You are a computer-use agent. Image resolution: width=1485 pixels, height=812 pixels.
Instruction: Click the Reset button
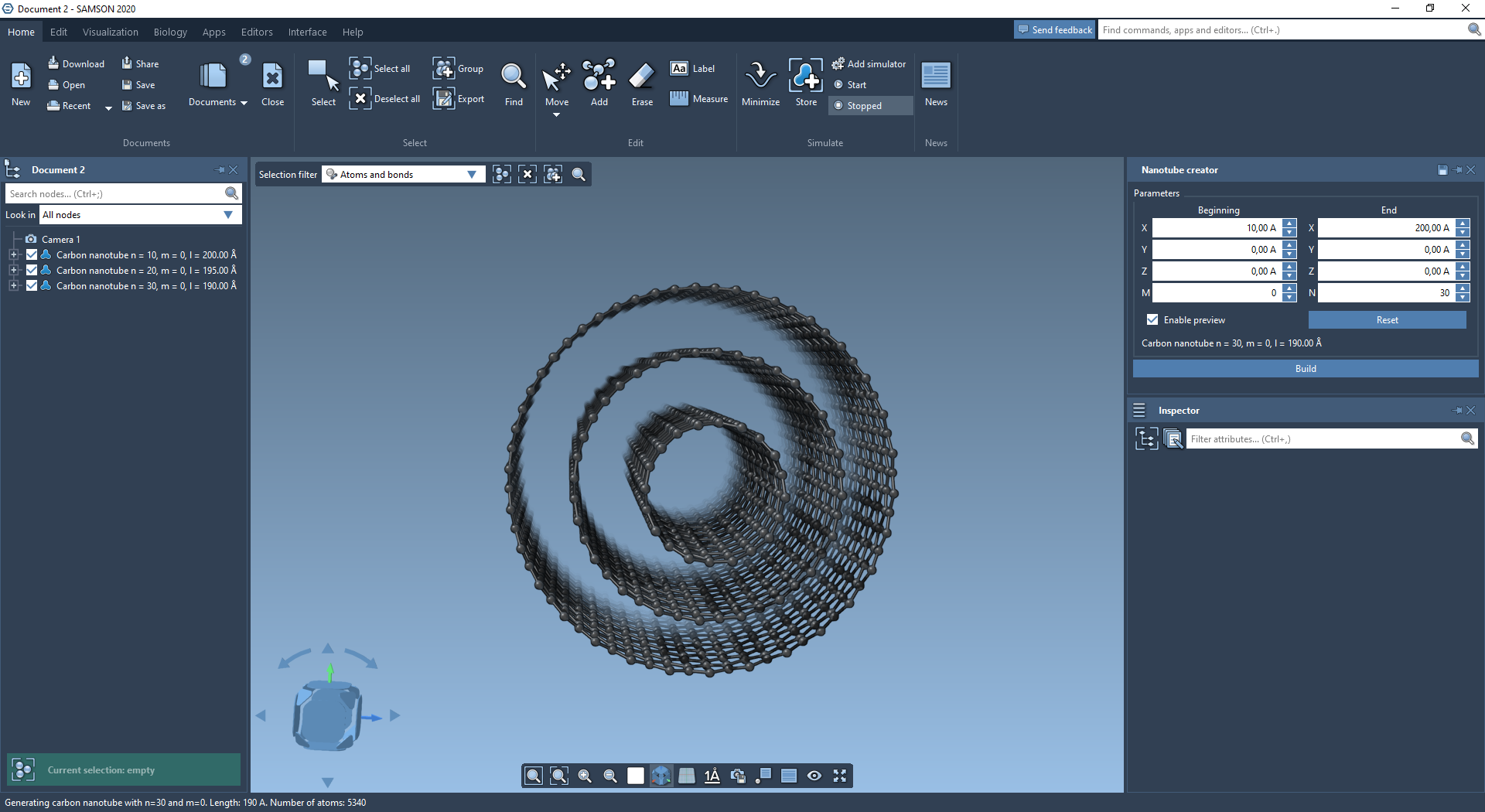coord(1386,320)
